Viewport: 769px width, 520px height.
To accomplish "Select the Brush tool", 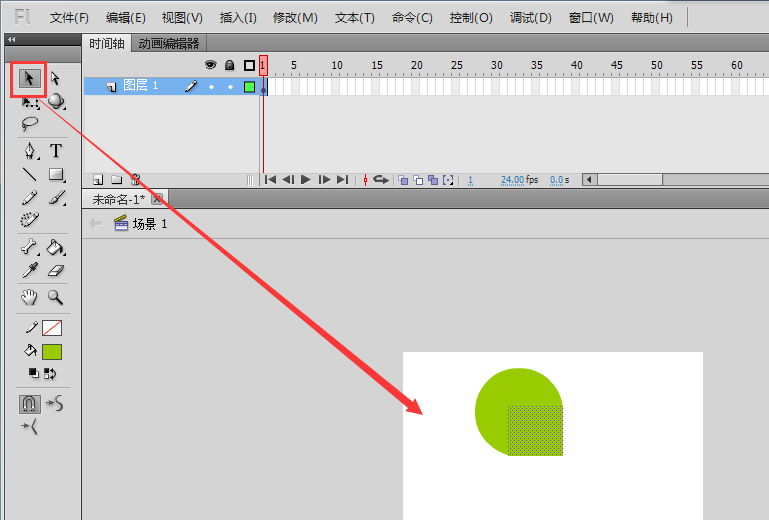I will coord(57,198).
